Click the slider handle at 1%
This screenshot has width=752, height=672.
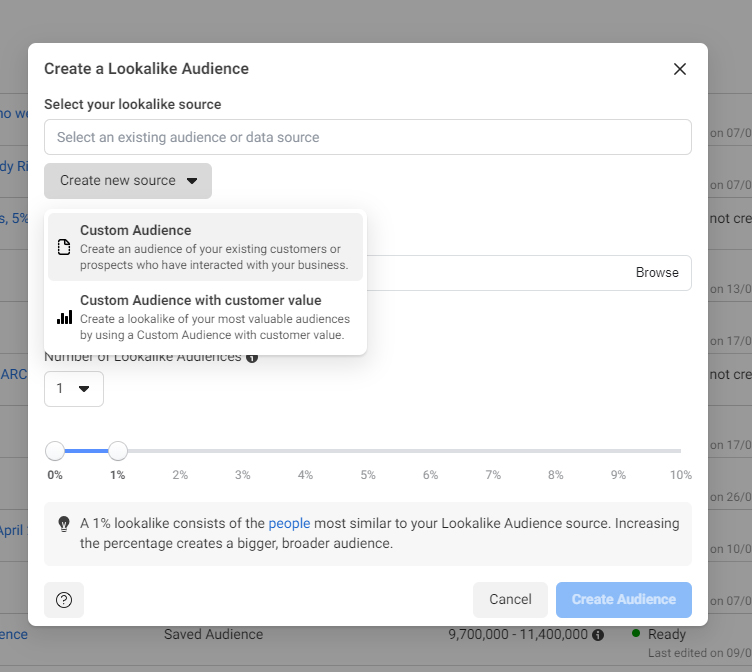pyautogui.click(x=118, y=451)
